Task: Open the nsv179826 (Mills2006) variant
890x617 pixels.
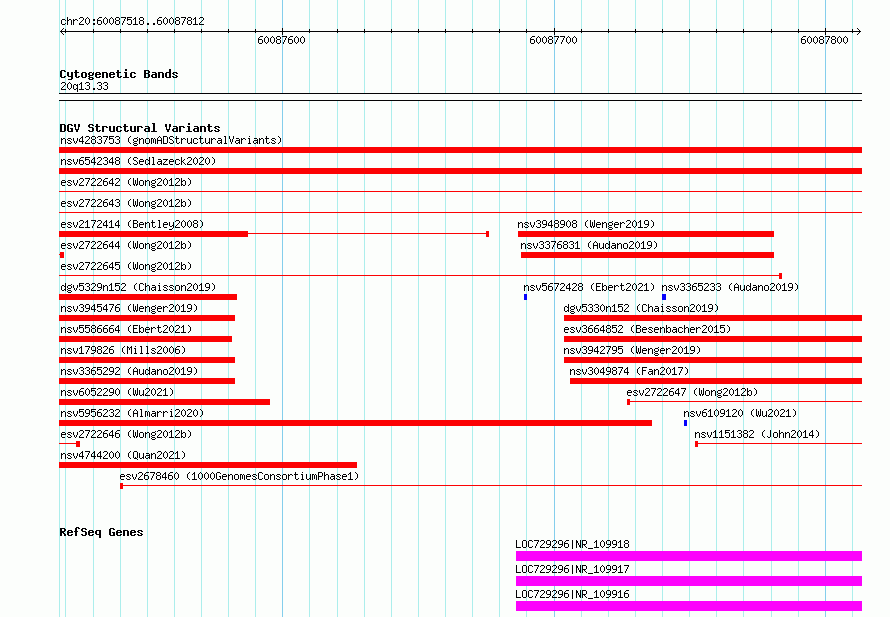Action: pyautogui.click(x=123, y=350)
